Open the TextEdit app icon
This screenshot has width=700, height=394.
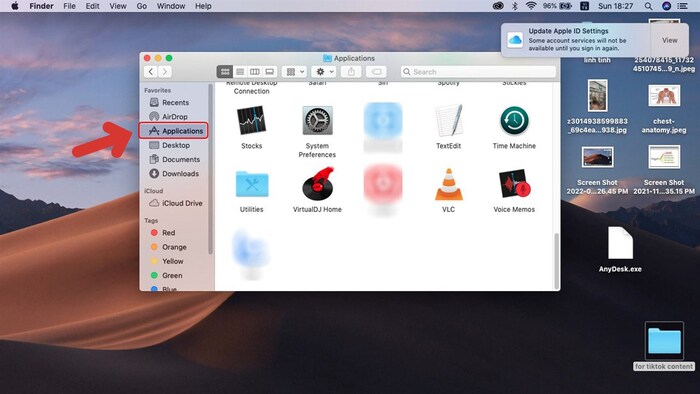(x=448, y=120)
